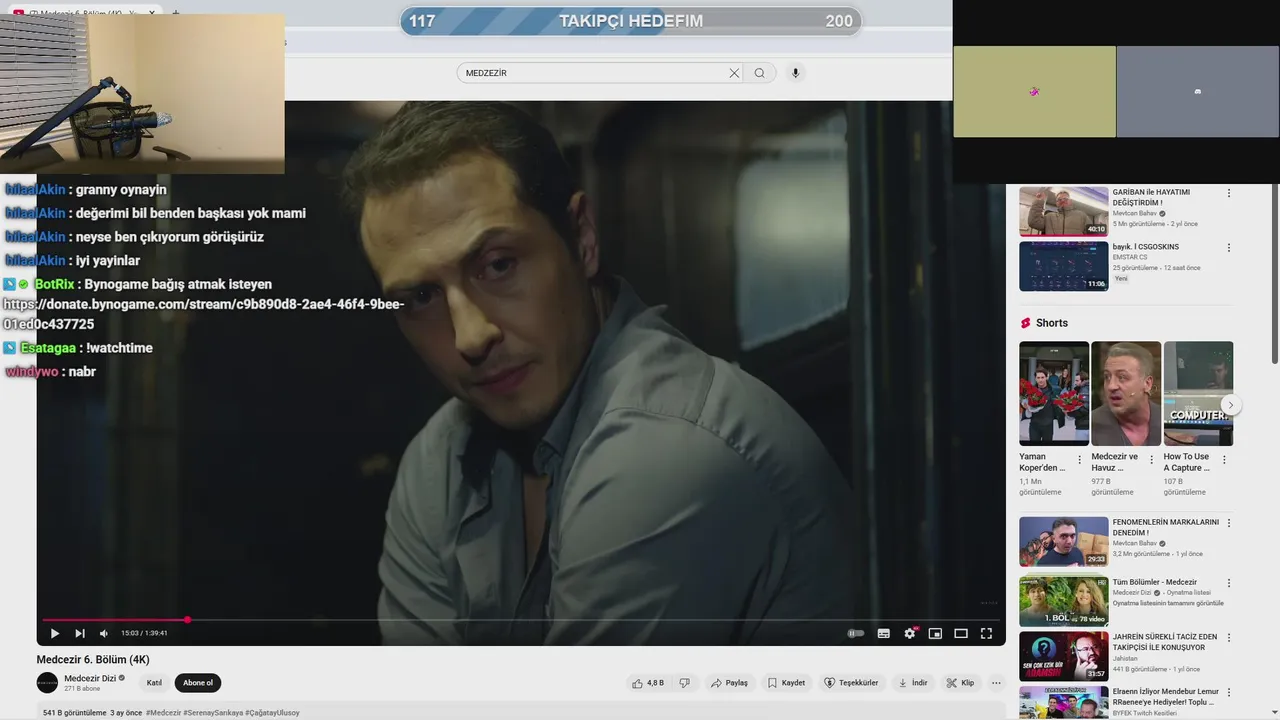The image size is (1280, 720).
Task: Like the video (4,8 B)
Action: click(648, 683)
